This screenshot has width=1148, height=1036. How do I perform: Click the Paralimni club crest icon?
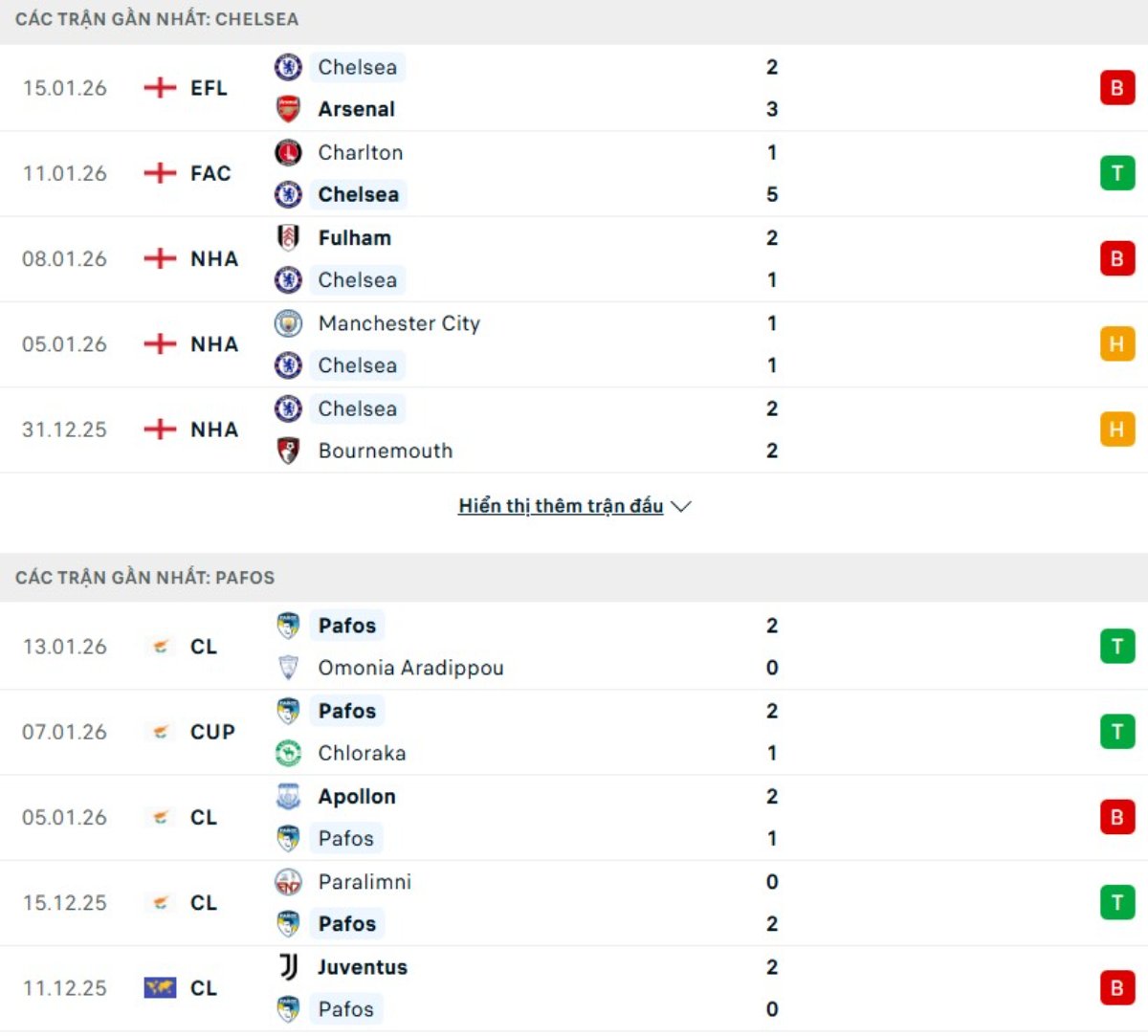[x=288, y=882]
